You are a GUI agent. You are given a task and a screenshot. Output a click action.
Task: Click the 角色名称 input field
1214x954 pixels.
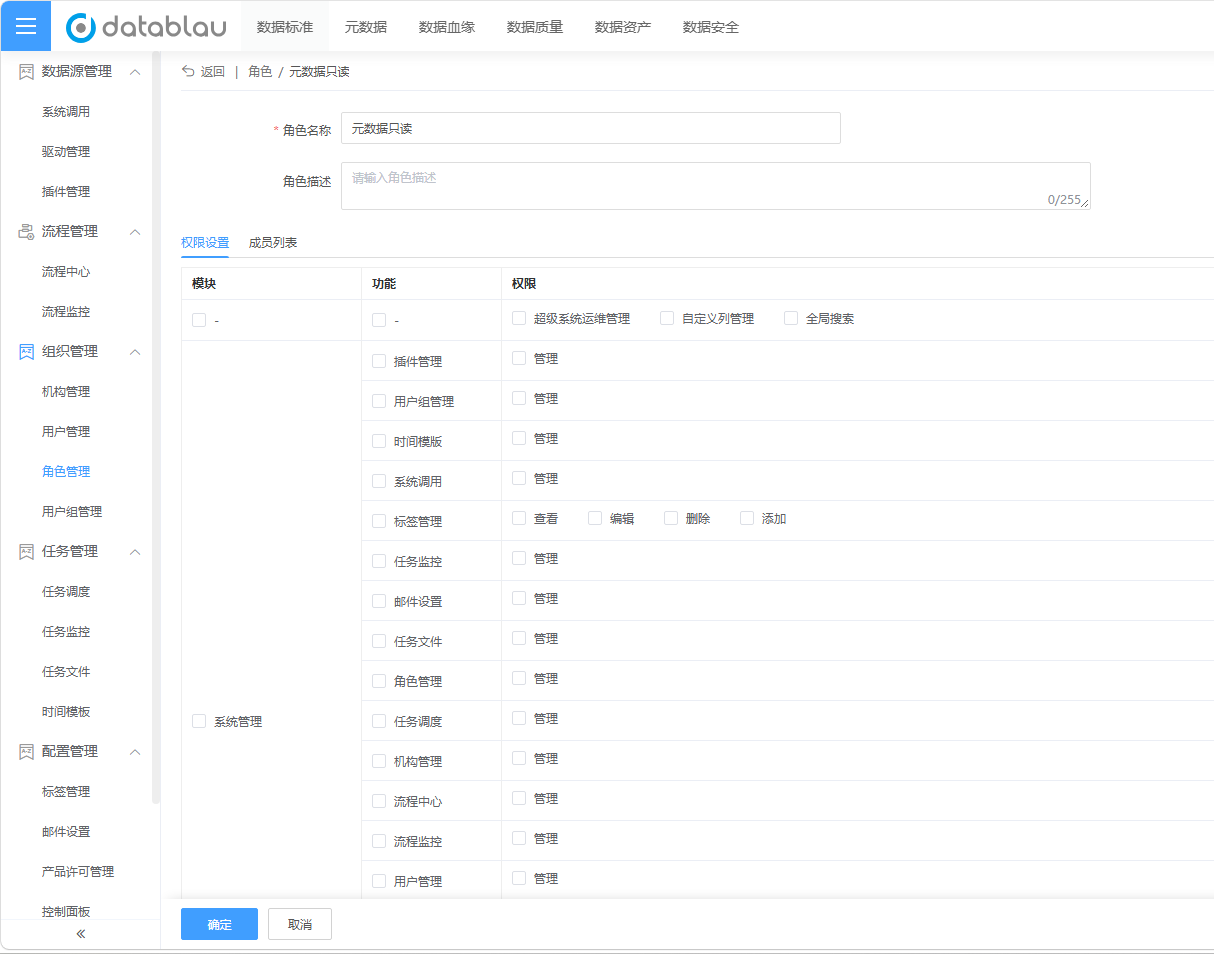coord(591,128)
